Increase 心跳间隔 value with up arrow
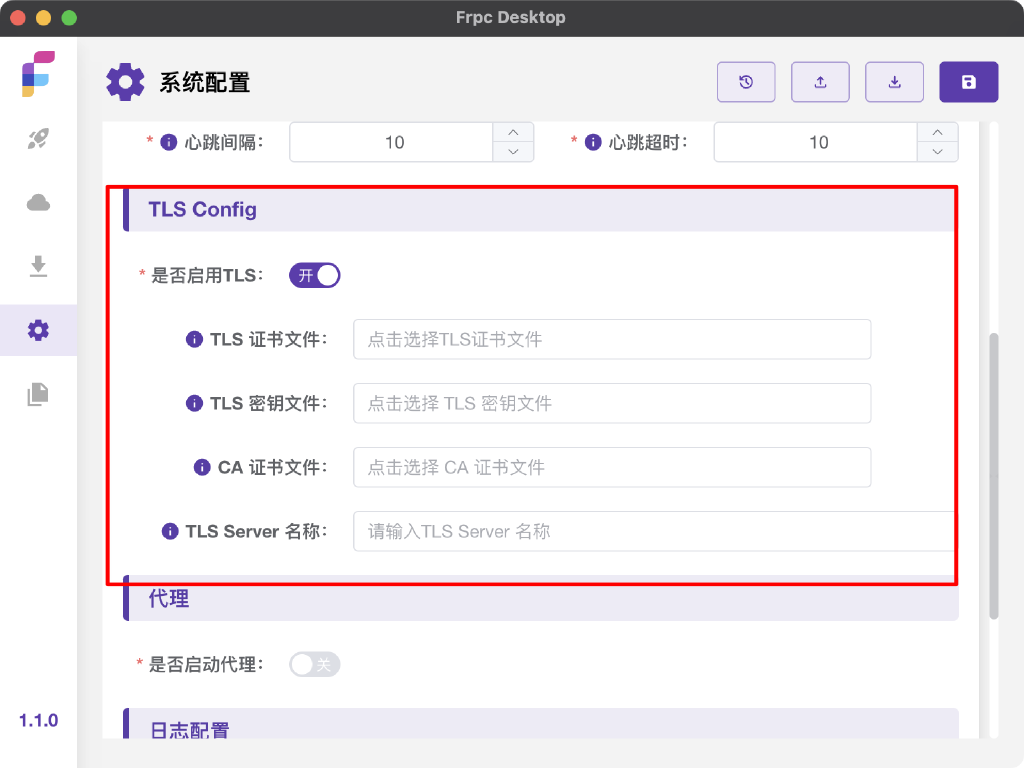Viewport: 1024px width, 768px height. pyautogui.click(x=513, y=133)
